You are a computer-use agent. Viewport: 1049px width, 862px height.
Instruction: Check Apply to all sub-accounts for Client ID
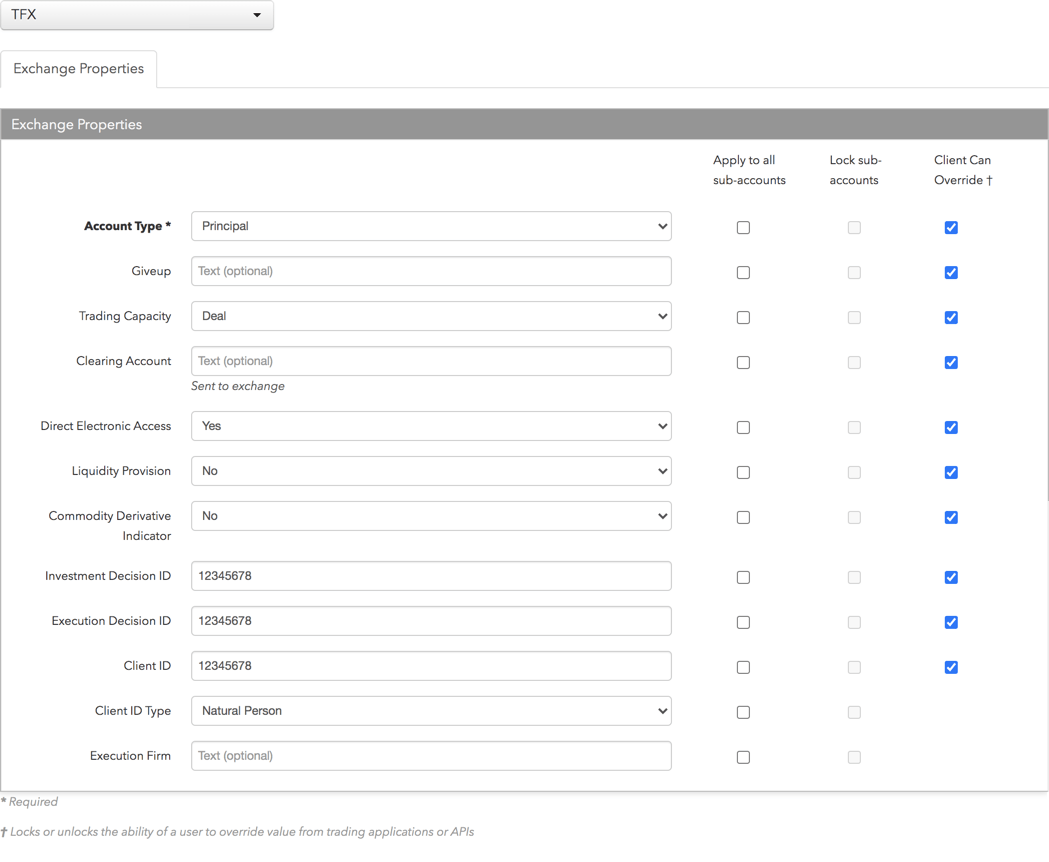743,667
